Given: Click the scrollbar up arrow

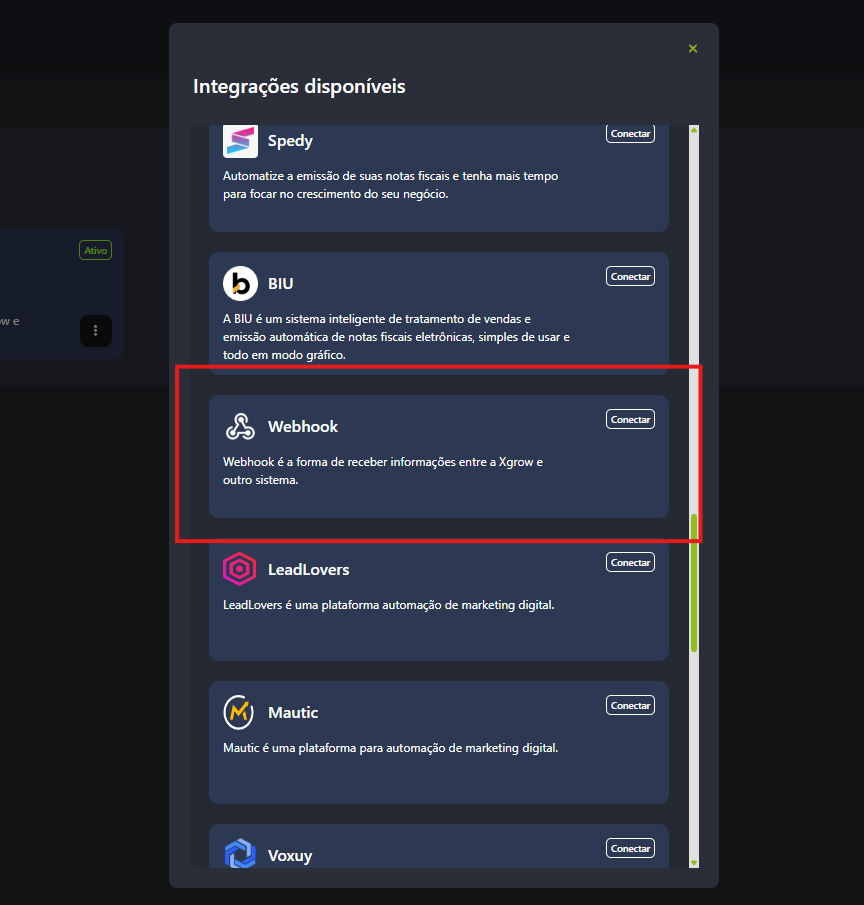Looking at the screenshot, I should (x=694, y=130).
